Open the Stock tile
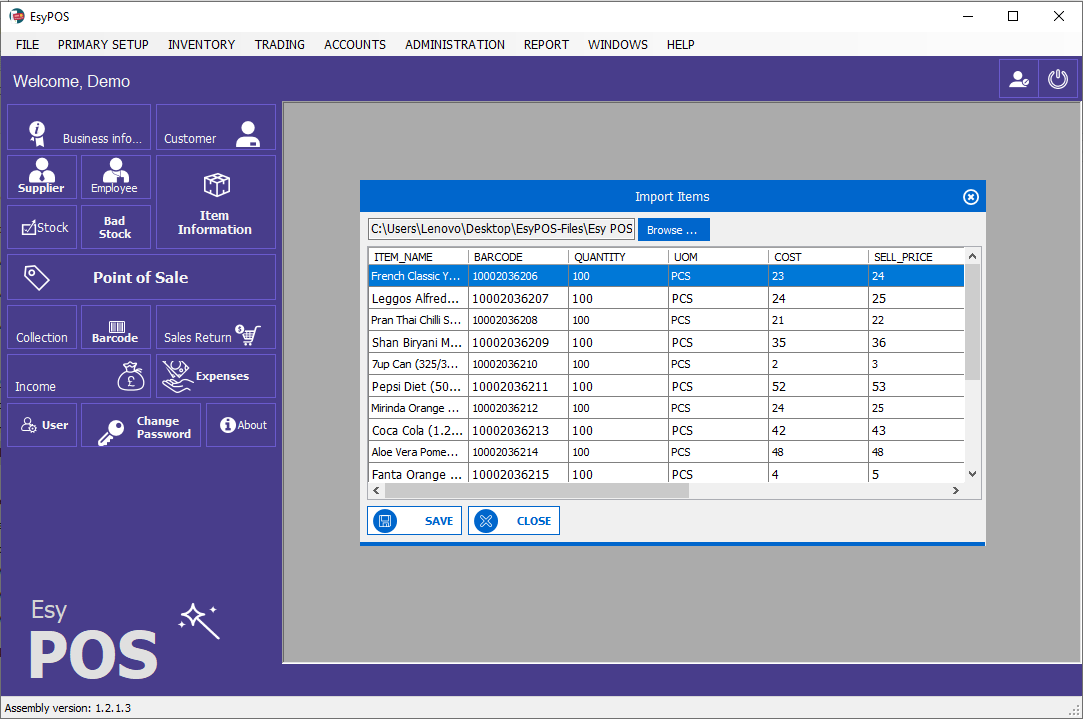 (42, 227)
